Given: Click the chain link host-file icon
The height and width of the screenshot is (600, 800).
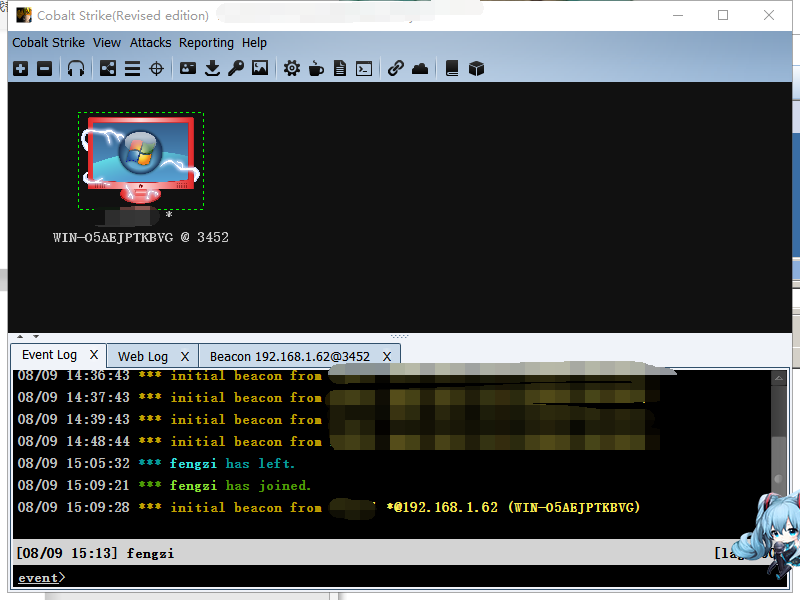Looking at the screenshot, I should [395, 68].
